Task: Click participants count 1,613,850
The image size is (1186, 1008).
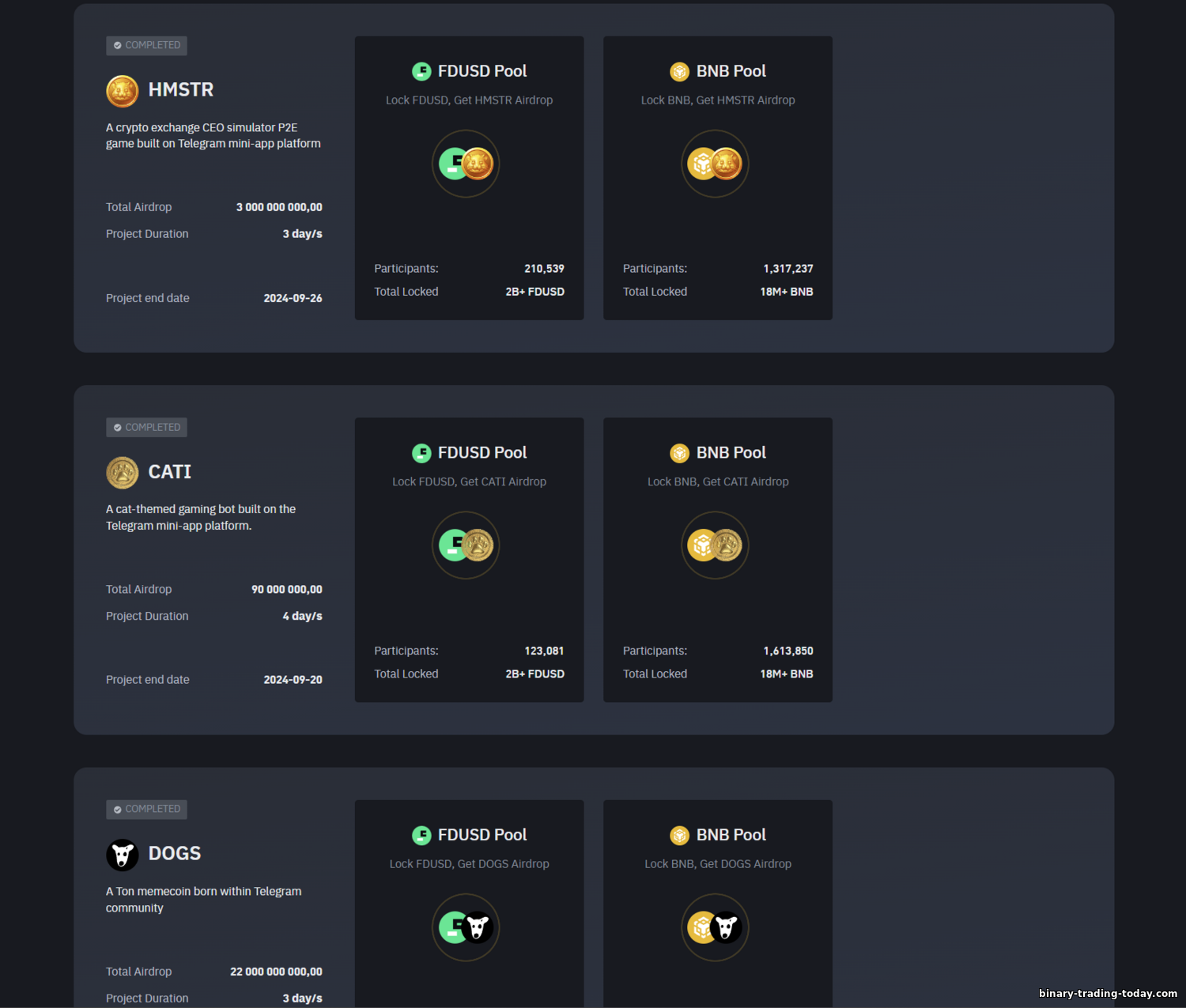Action: tap(788, 651)
